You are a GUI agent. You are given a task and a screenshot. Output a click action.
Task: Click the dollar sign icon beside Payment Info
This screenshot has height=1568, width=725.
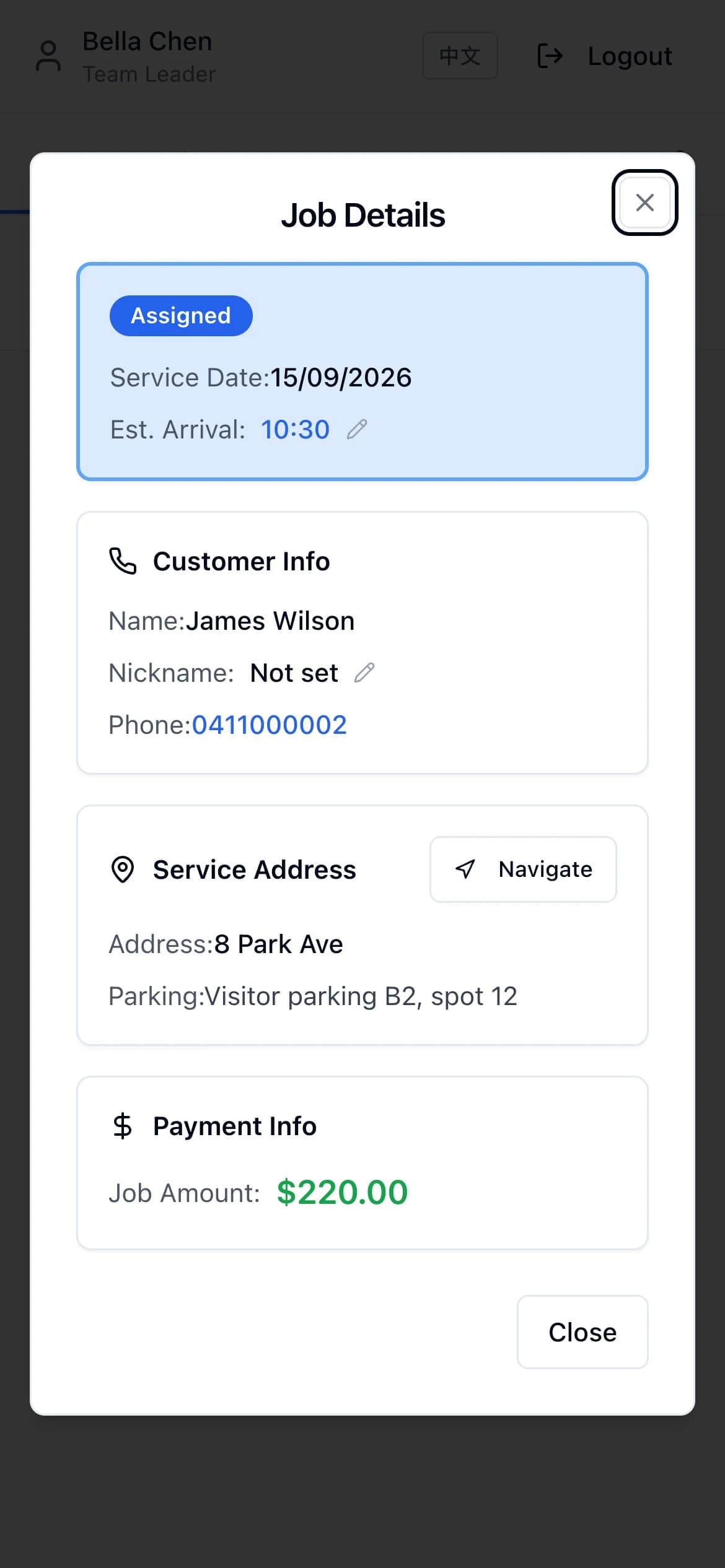(123, 1126)
